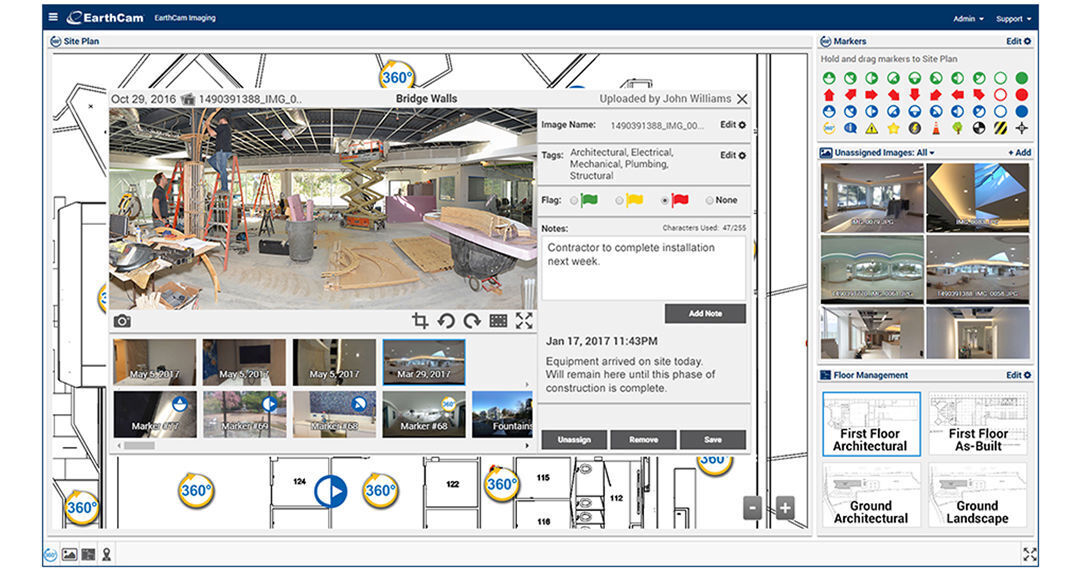Zoom in site plan with plus button

(785, 509)
